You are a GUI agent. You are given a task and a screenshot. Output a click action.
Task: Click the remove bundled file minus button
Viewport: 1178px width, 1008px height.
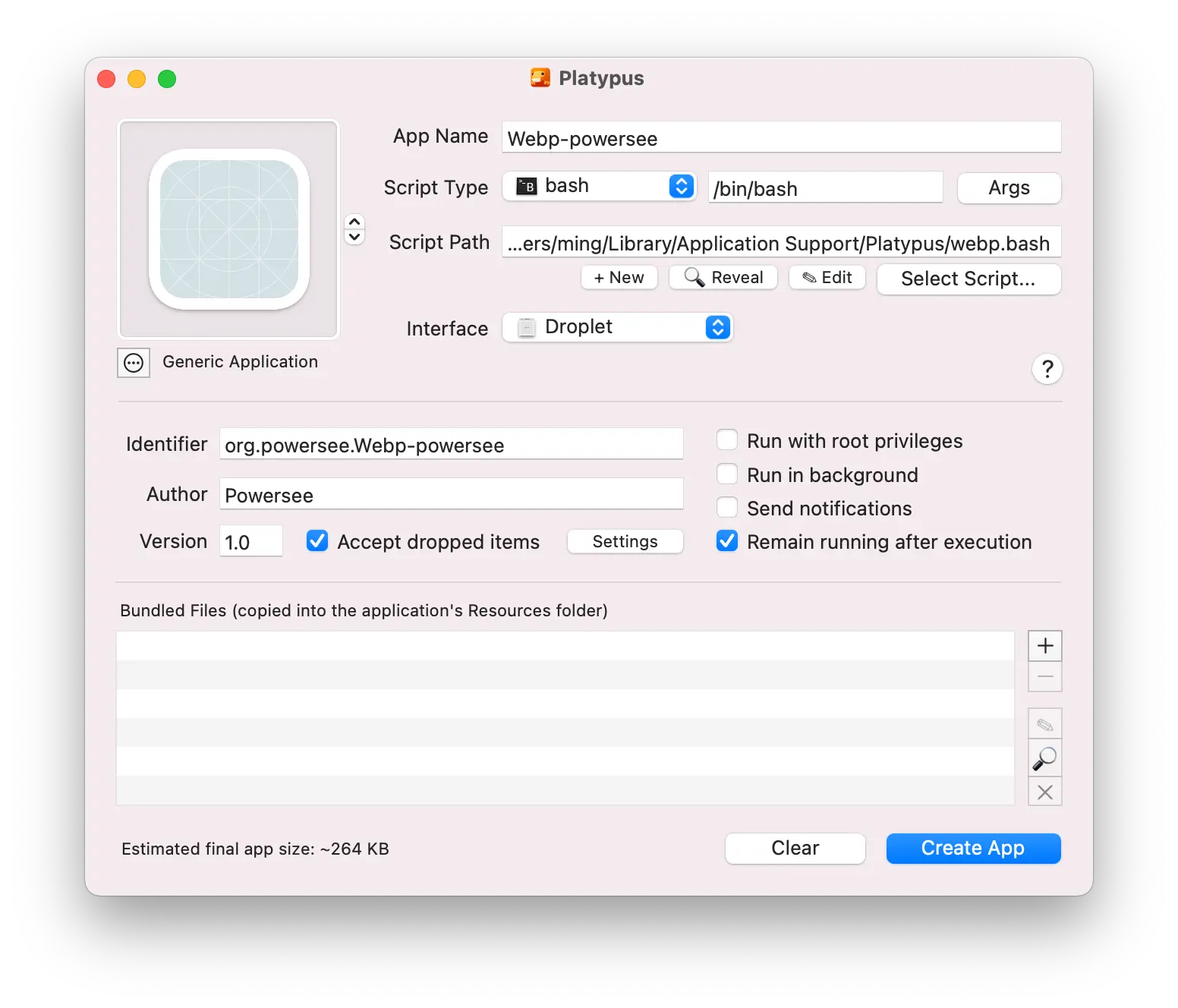[1044, 677]
